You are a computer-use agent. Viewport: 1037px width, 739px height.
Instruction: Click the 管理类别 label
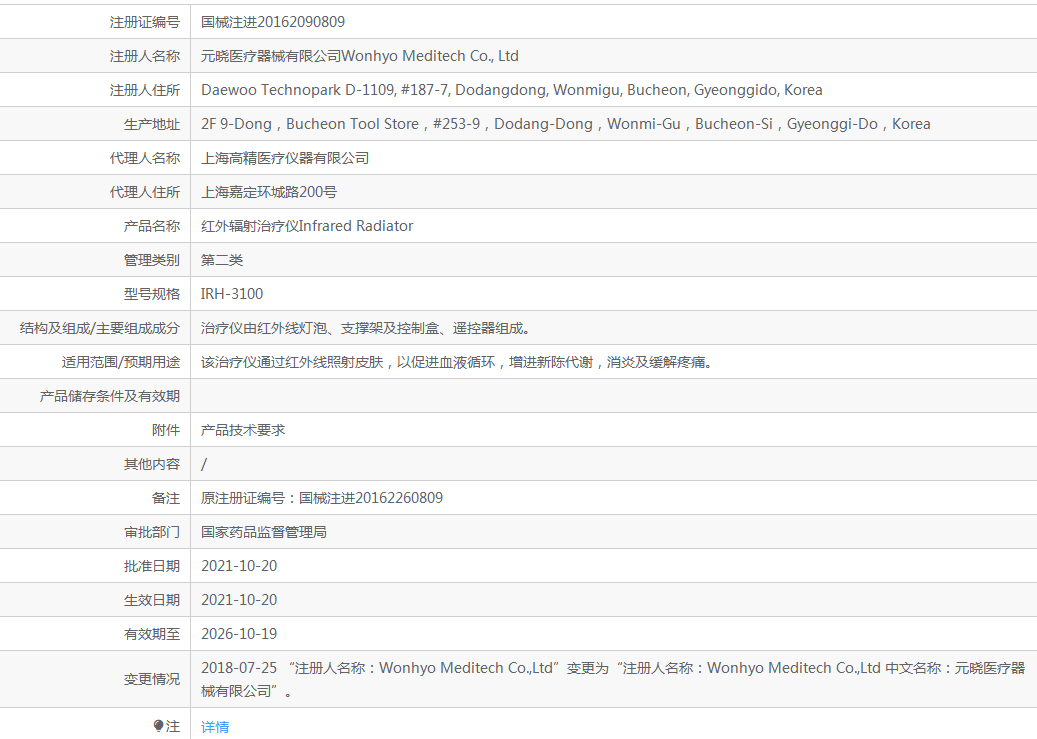(152, 260)
